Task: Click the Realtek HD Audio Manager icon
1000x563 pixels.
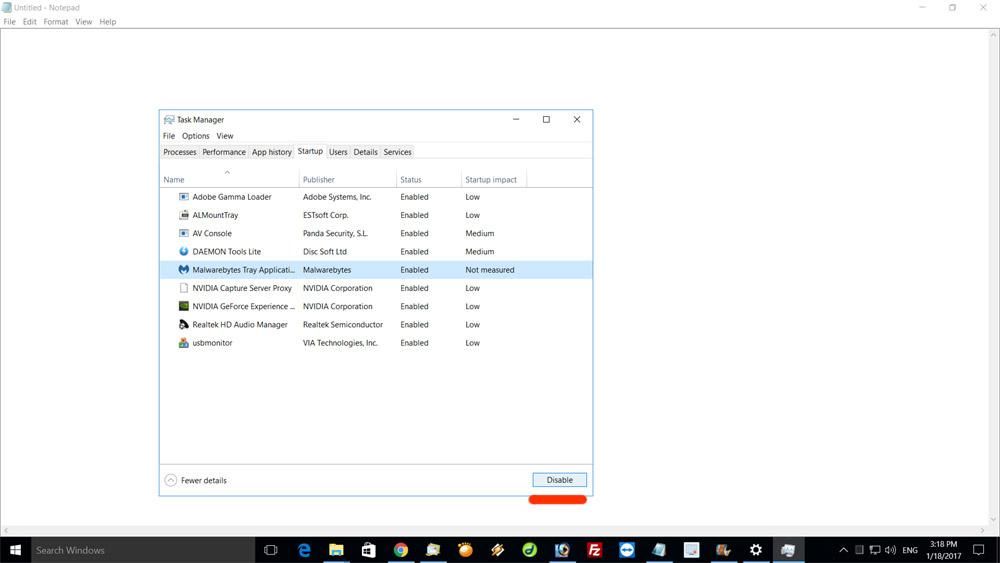Action: [184, 325]
